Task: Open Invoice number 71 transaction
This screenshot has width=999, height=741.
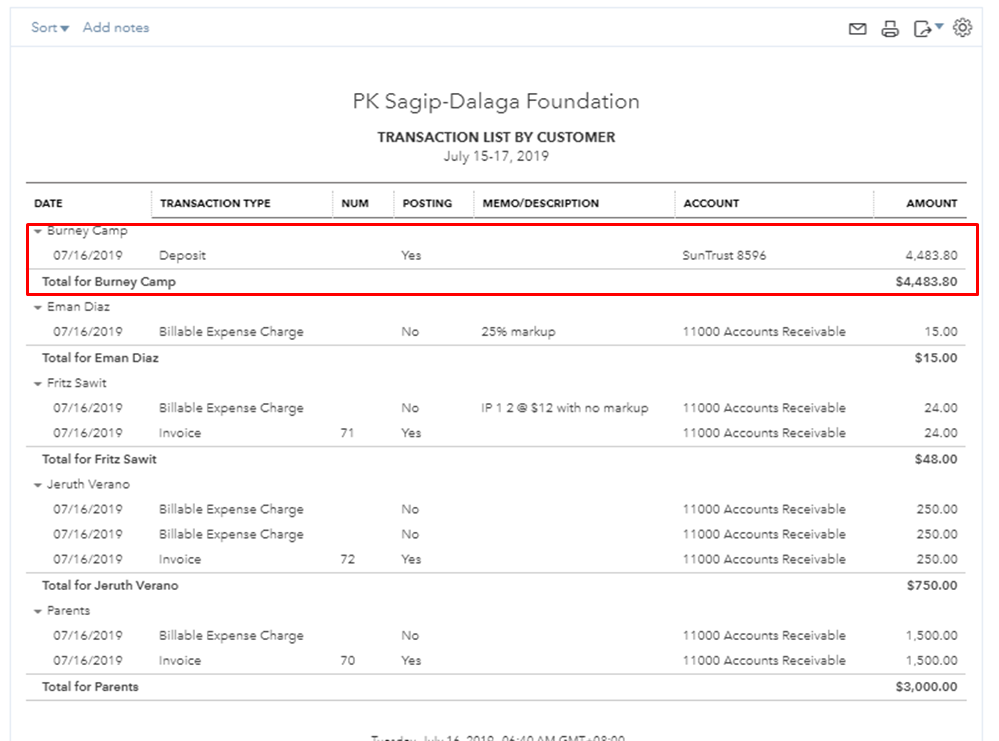Action: pos(180,434)
